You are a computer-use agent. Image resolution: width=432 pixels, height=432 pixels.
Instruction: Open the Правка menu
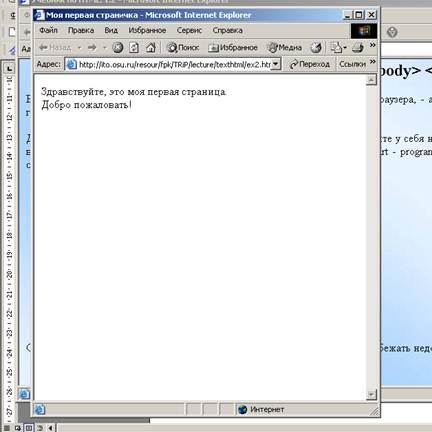(81, 30)
